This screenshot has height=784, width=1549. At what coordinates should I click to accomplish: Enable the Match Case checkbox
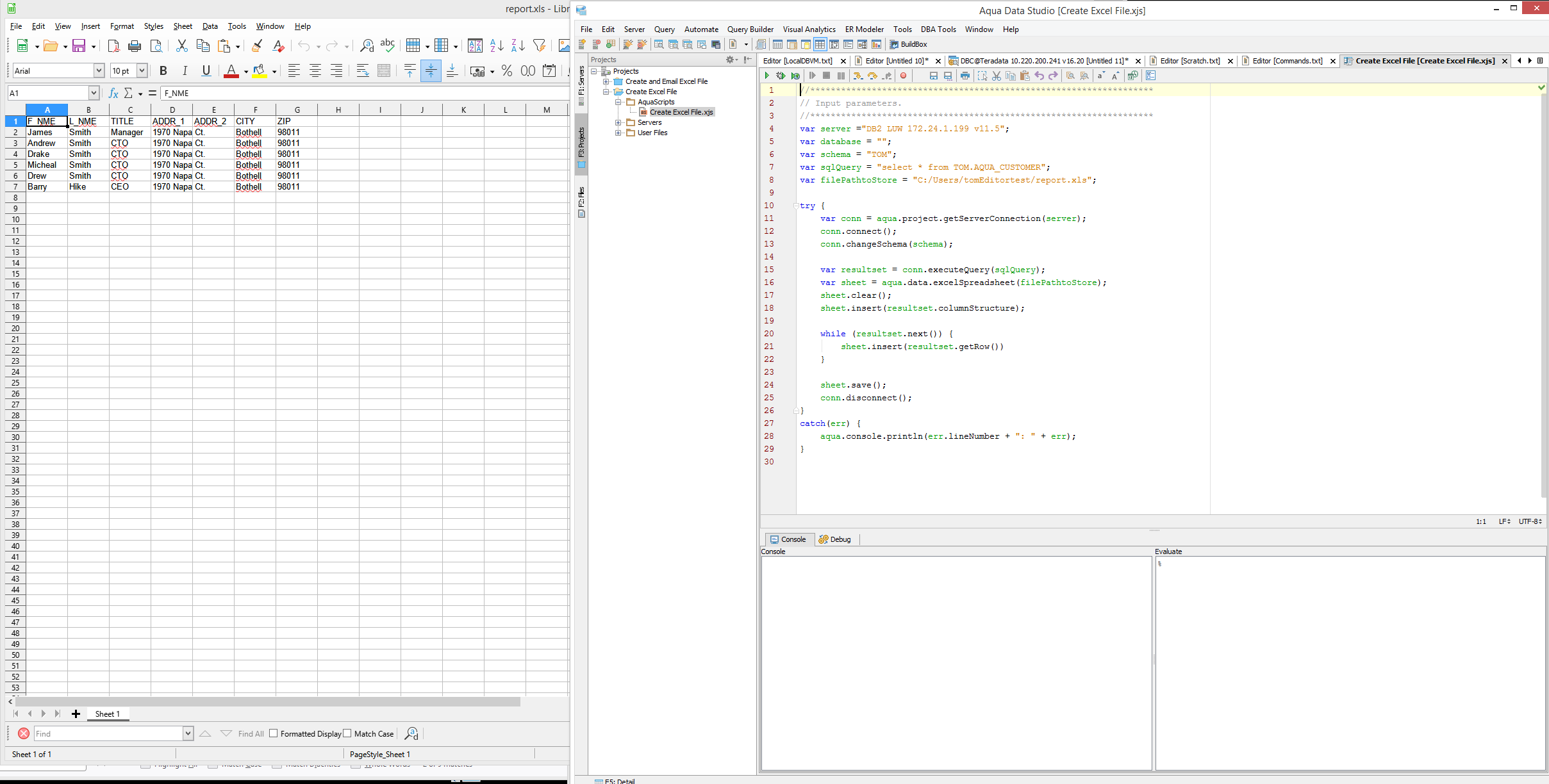[x=347, y=733]
